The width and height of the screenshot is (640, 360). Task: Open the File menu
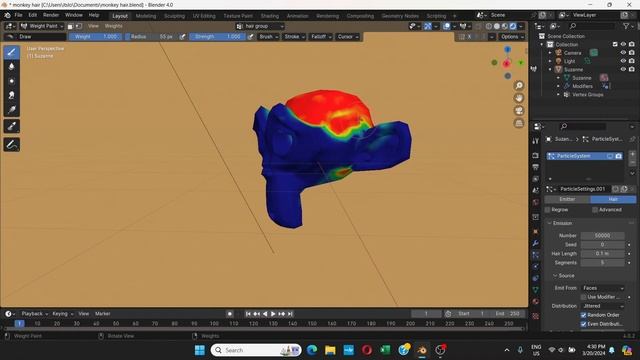coord(18,15)
